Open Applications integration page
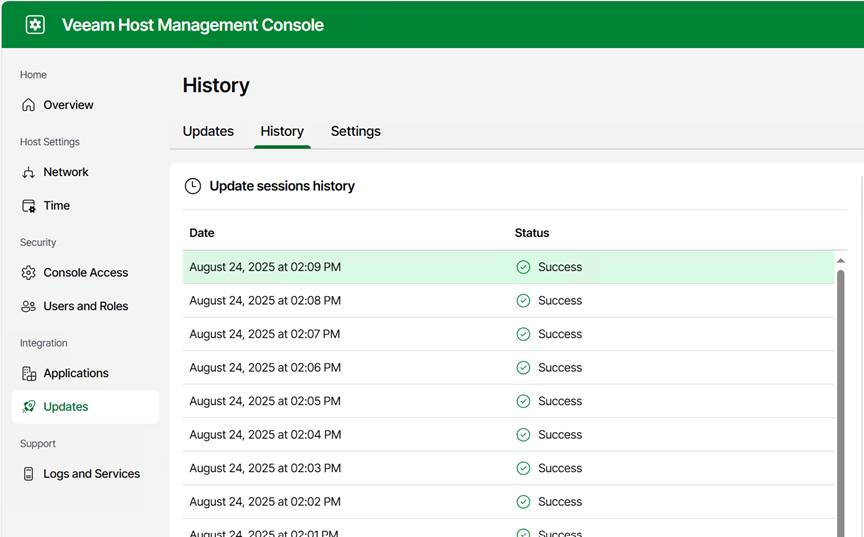The width and height of the screenshot is (864, 537). point(85,373)
